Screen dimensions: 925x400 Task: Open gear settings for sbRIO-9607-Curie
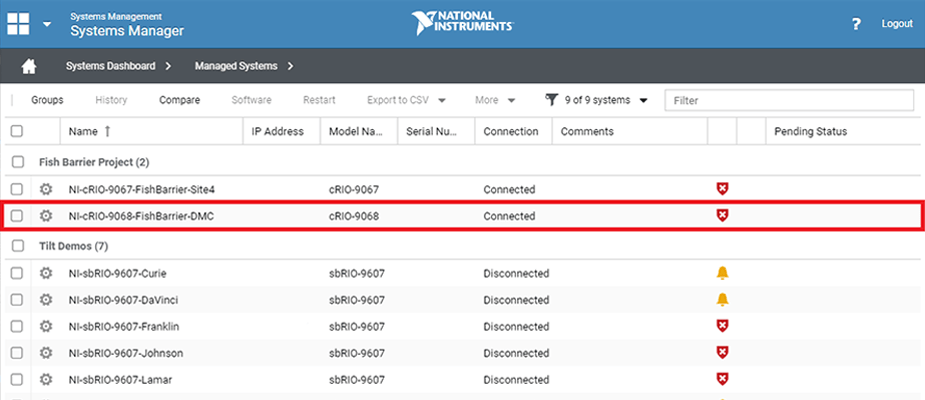coord(46,273)
